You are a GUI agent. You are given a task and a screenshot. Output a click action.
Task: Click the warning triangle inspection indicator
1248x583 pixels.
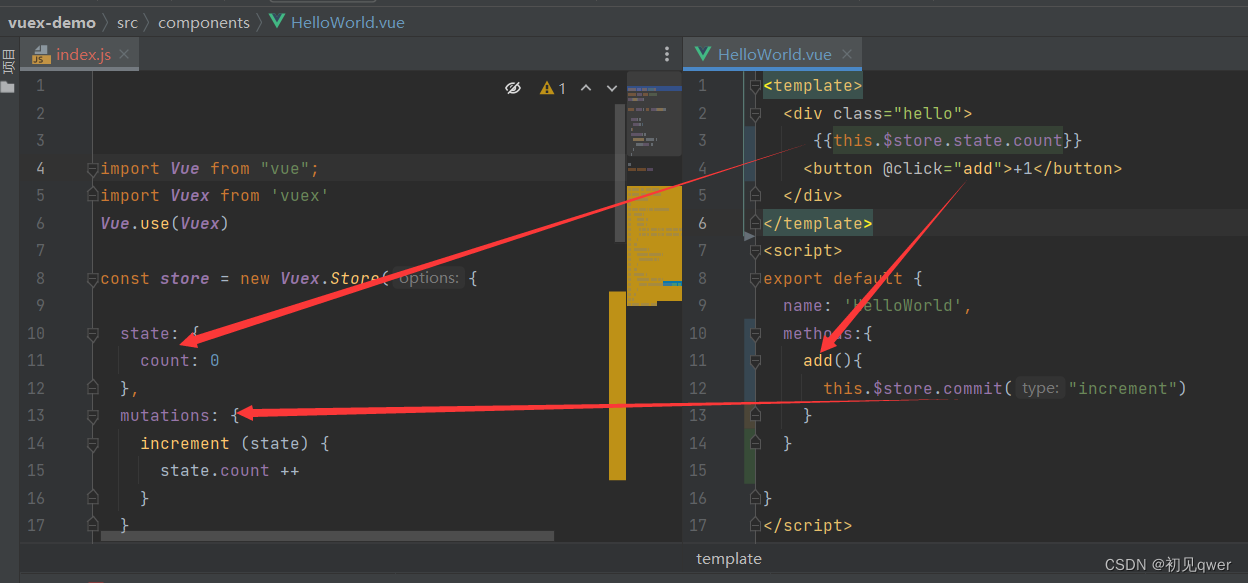point(547,88)
